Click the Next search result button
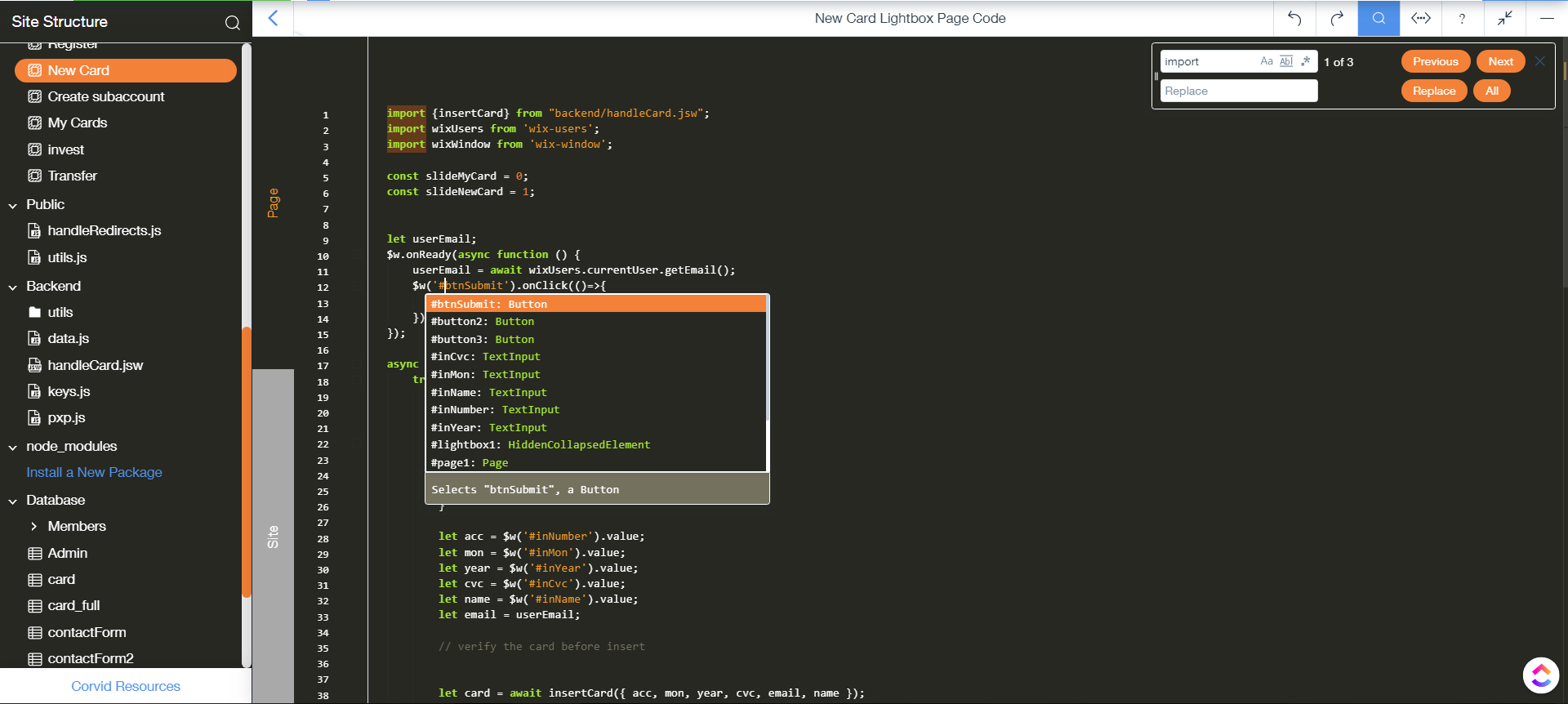 coord(1500,61)
